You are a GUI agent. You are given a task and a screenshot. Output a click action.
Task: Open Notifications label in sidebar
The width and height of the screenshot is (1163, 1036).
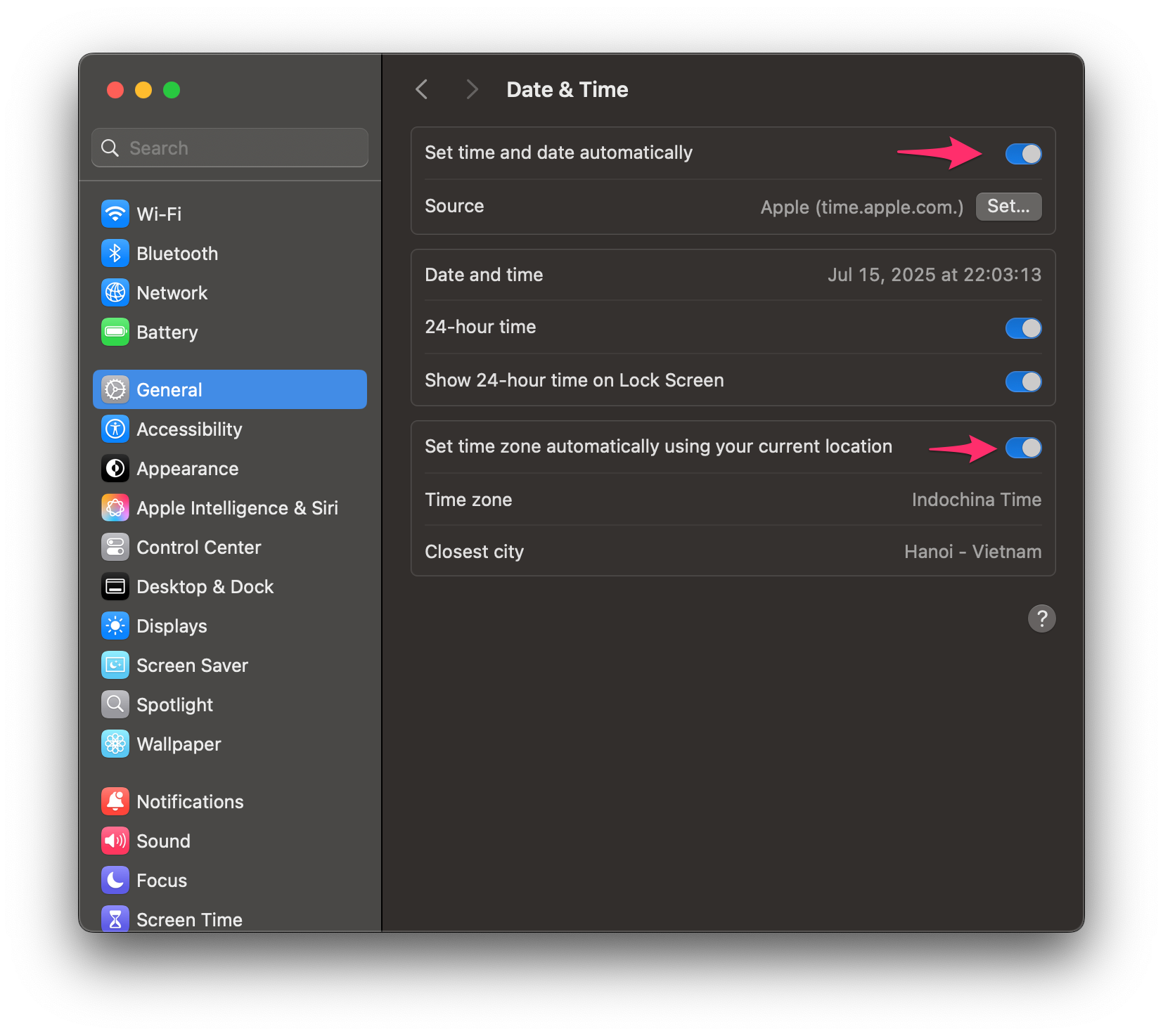(190, 802)
